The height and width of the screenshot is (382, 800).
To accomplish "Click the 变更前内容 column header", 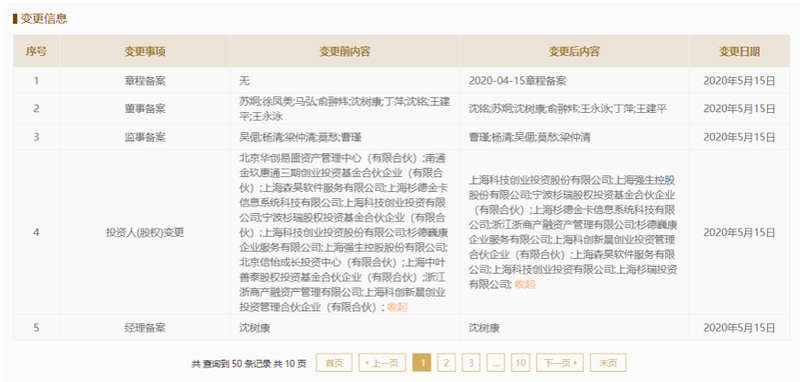I will 345,51.
